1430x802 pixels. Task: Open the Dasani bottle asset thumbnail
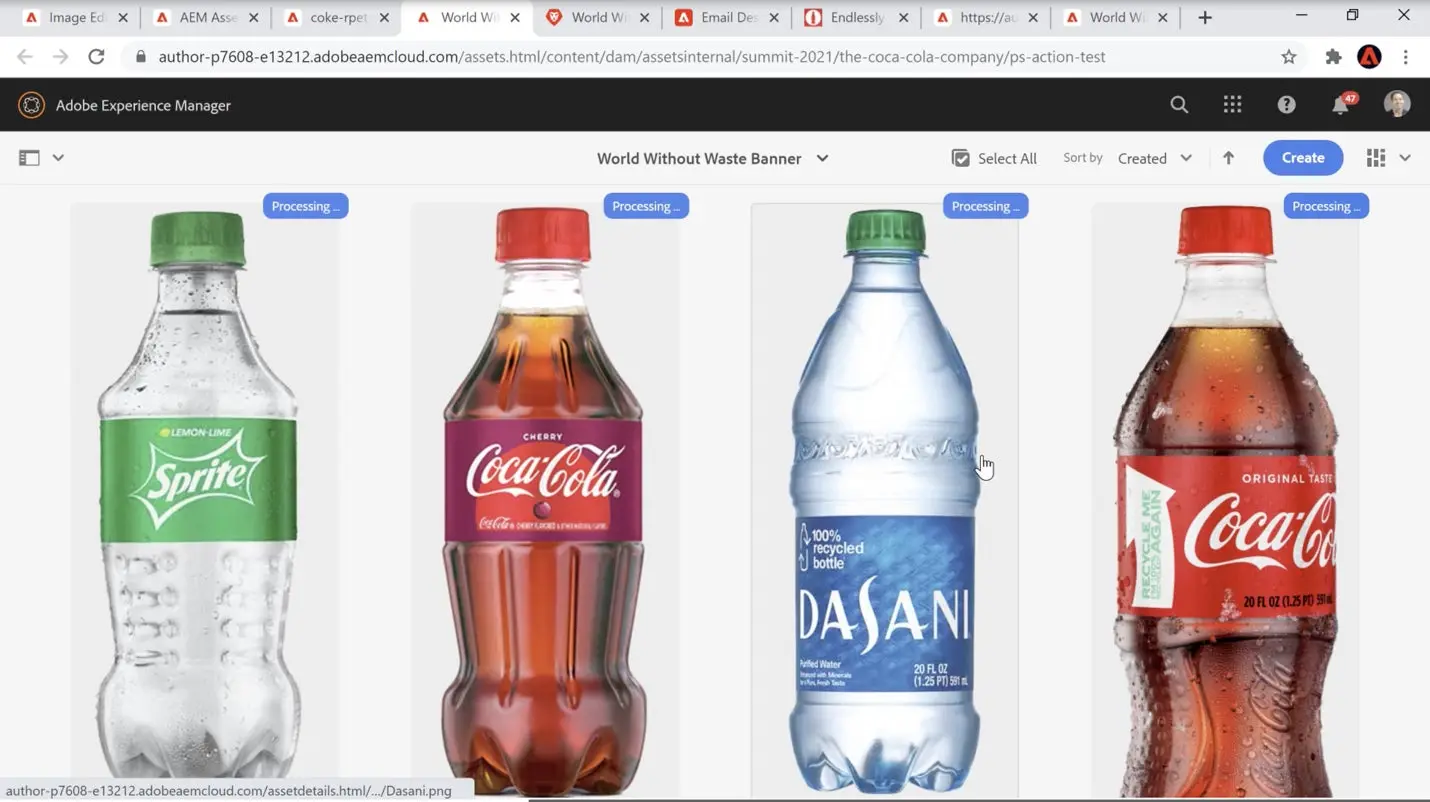885,500
